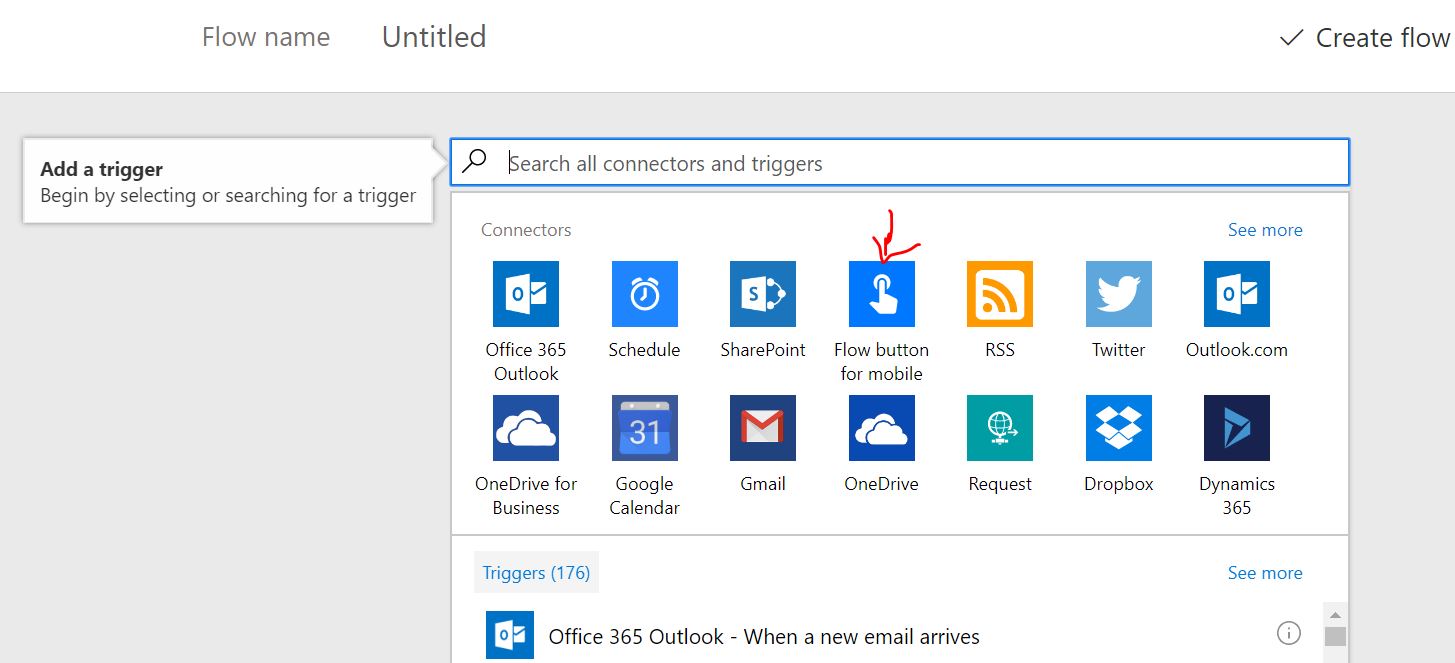
Task: Open See more link for Connectors
Action: coord(1265,230)
